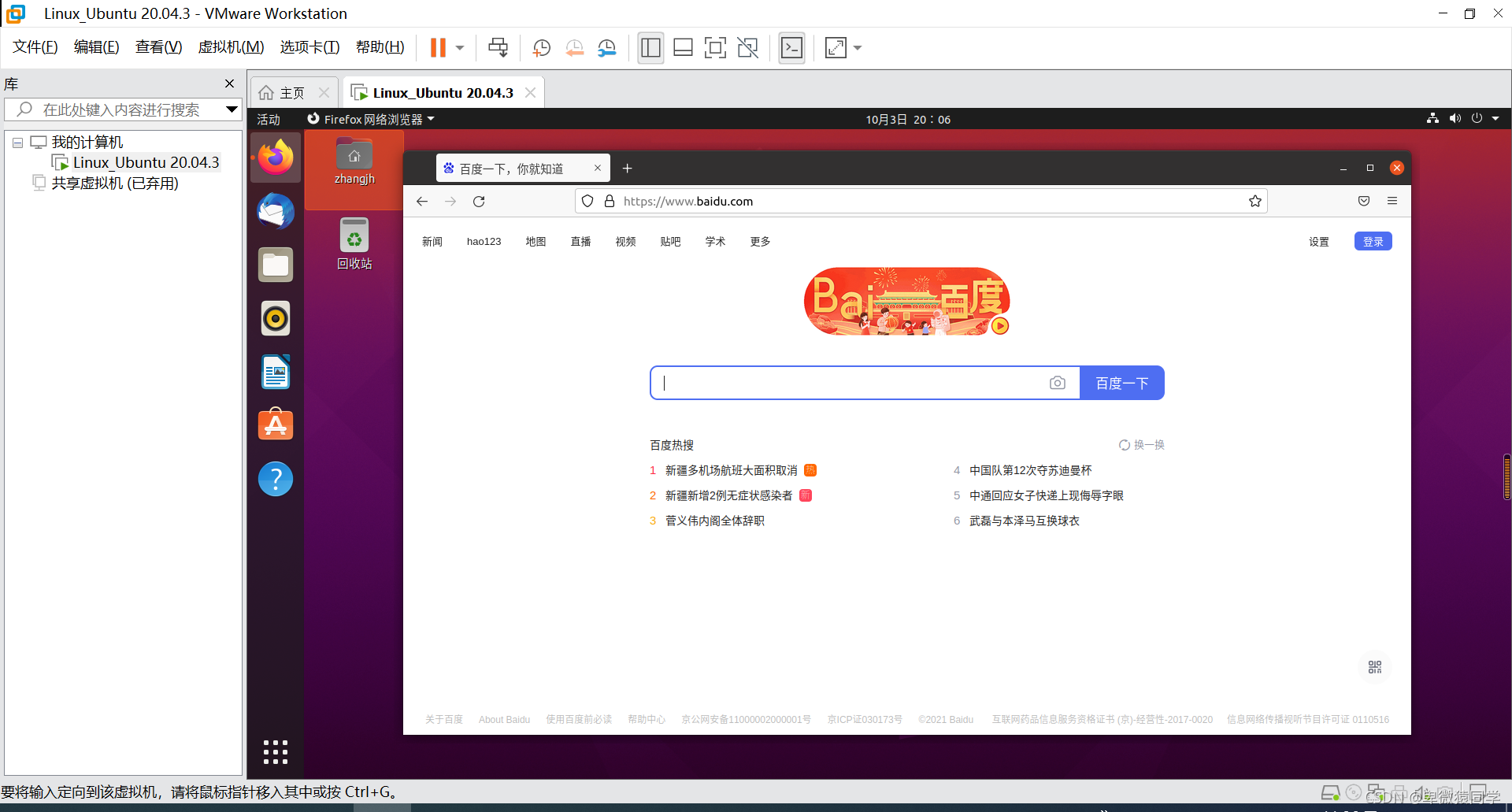Open Help from the dock
Image resolution: width=1512 pixels, height=812 pixels.
[x=276, y=479]
